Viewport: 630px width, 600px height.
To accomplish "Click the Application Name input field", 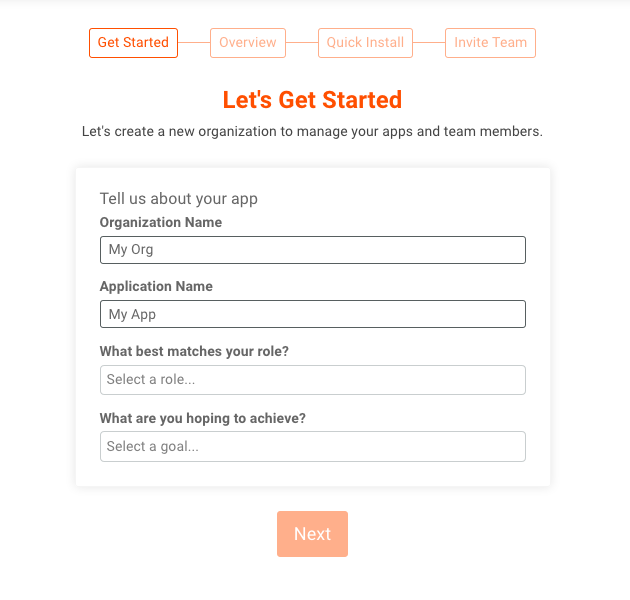I will [x=312, y=314].
